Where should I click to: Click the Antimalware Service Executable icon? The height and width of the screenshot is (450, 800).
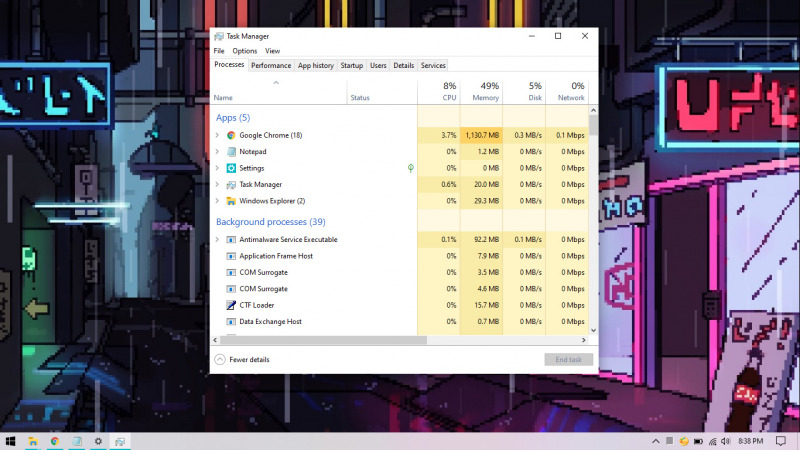[231, 239]
